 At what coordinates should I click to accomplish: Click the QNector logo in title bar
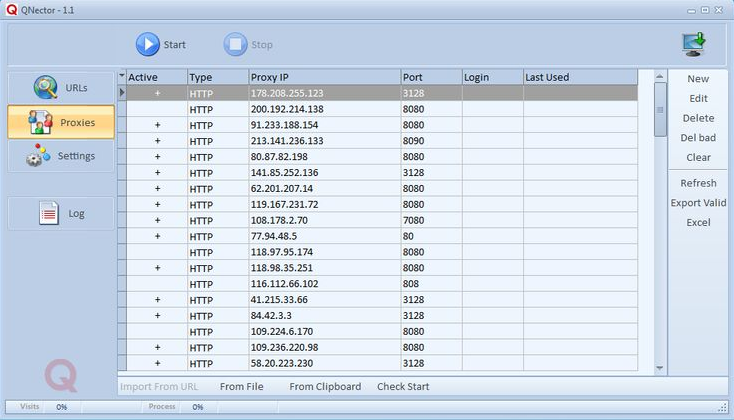coord(12,10)
